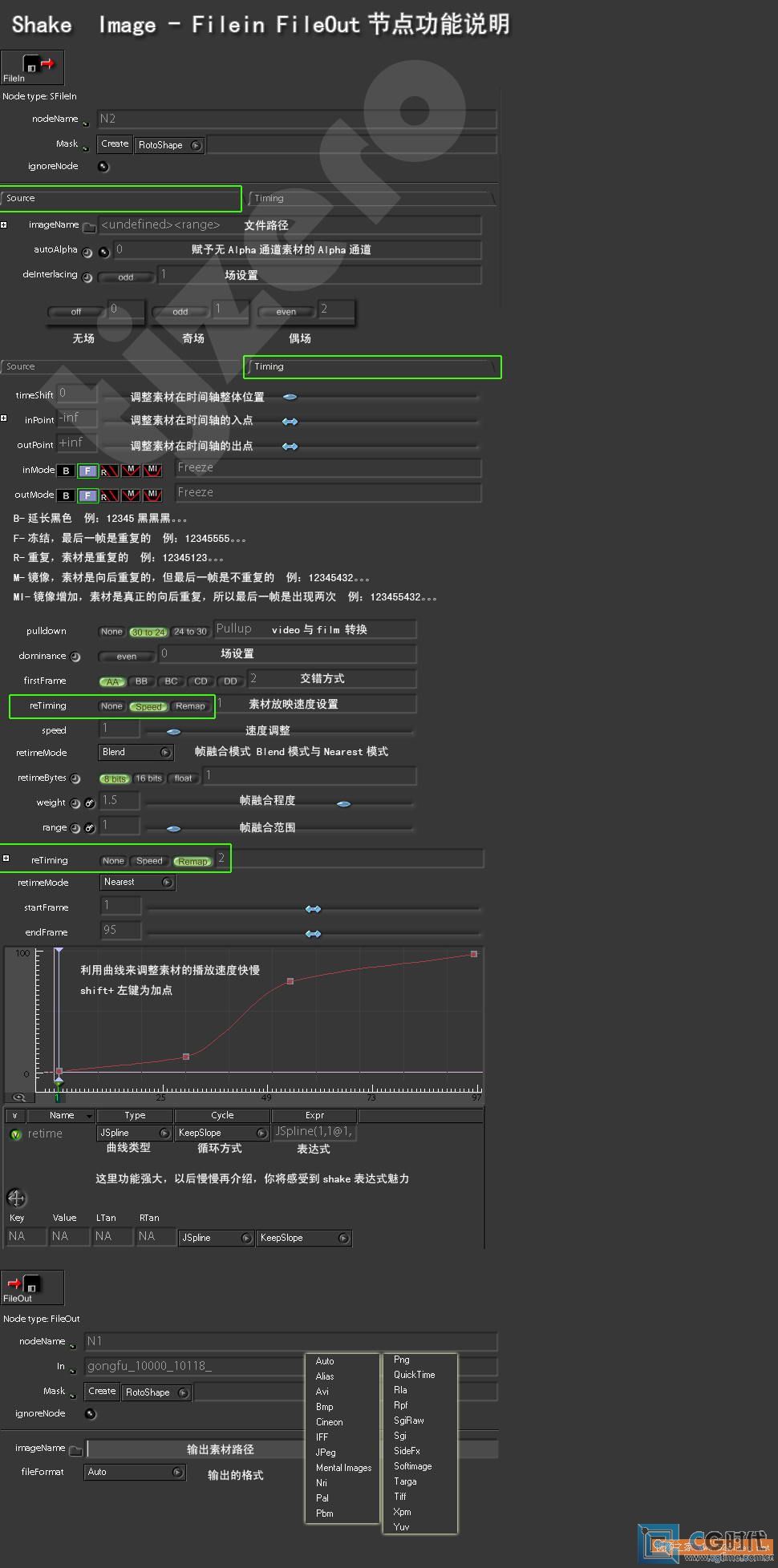Click the FileOut node icon

click(32, 1287)
